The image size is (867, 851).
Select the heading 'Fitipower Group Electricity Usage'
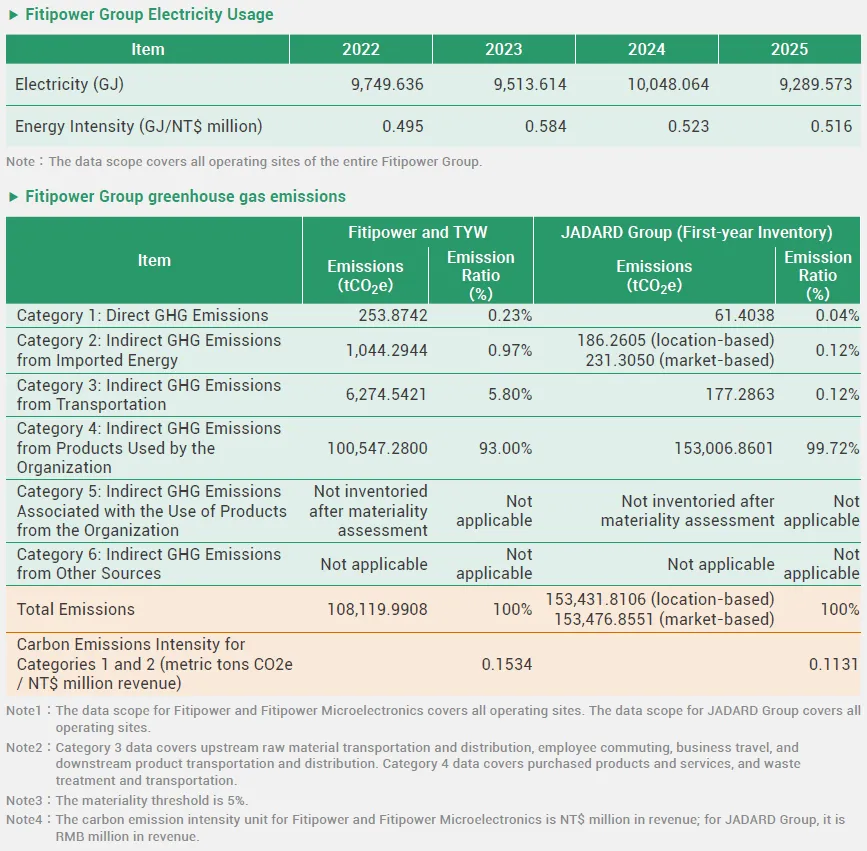(149, 14)
